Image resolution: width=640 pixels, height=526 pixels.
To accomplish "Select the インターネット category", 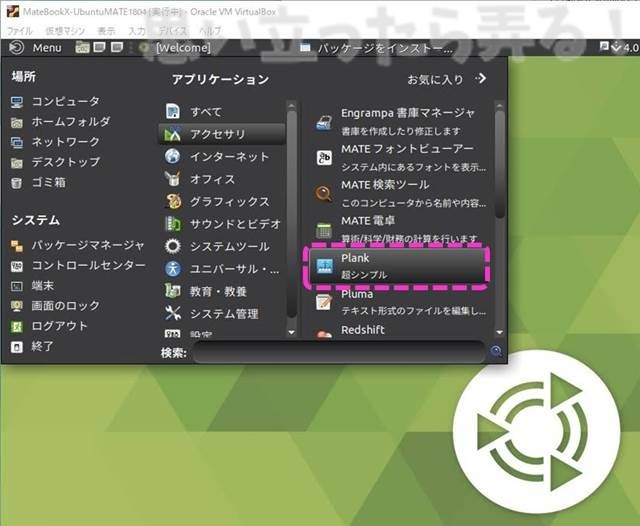I will tap(222, 157).
